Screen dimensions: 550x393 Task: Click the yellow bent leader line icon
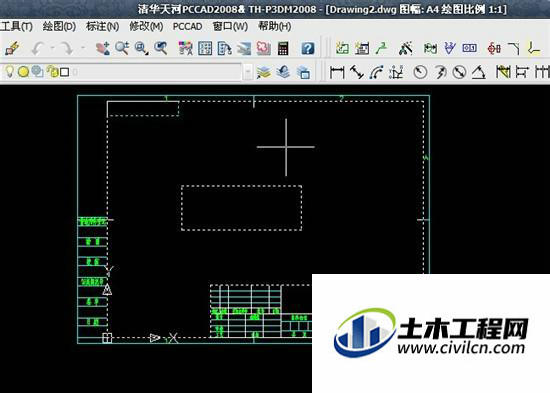pyautogui.click(x=534, y=48)
